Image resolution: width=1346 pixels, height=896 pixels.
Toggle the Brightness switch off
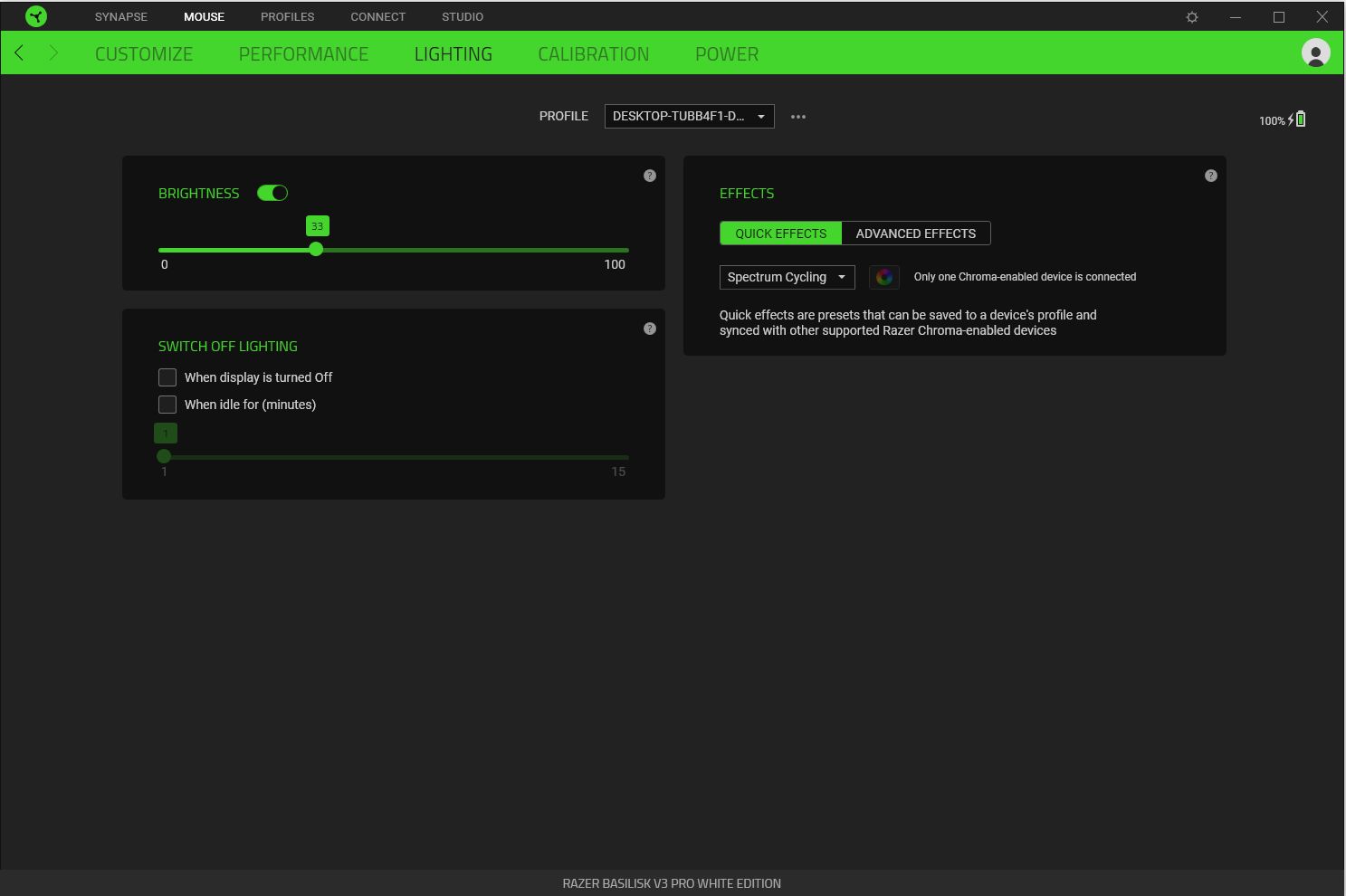272,193
